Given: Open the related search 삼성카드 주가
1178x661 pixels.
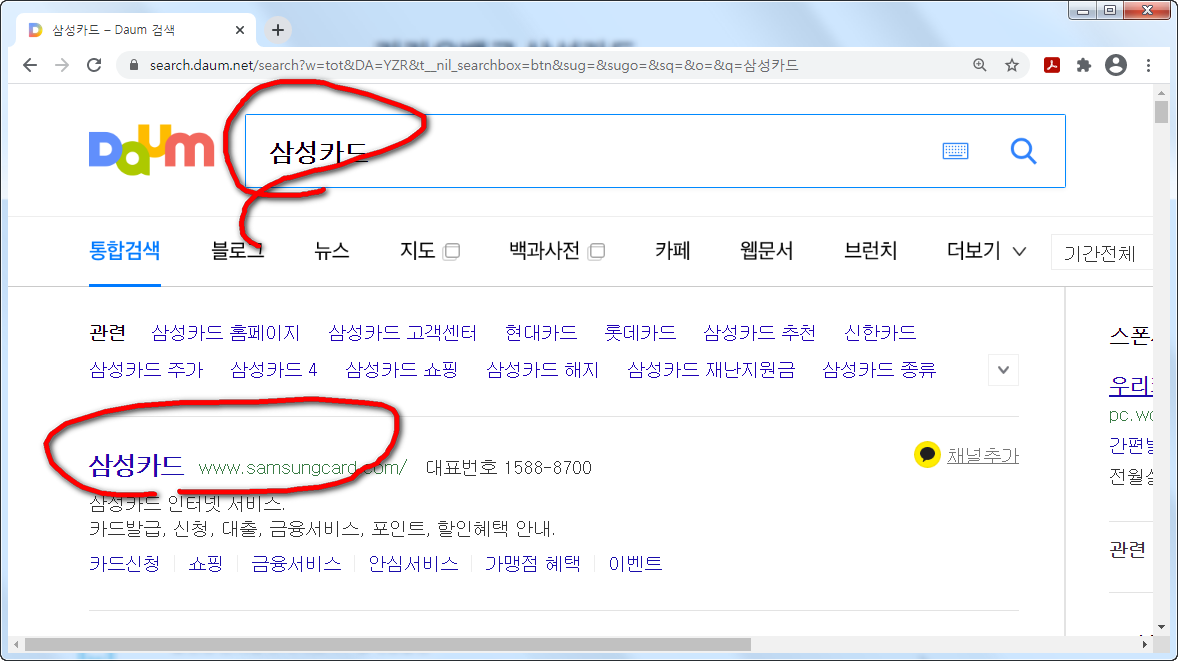Looking at the screenshot, I should [x=146, y=370].
